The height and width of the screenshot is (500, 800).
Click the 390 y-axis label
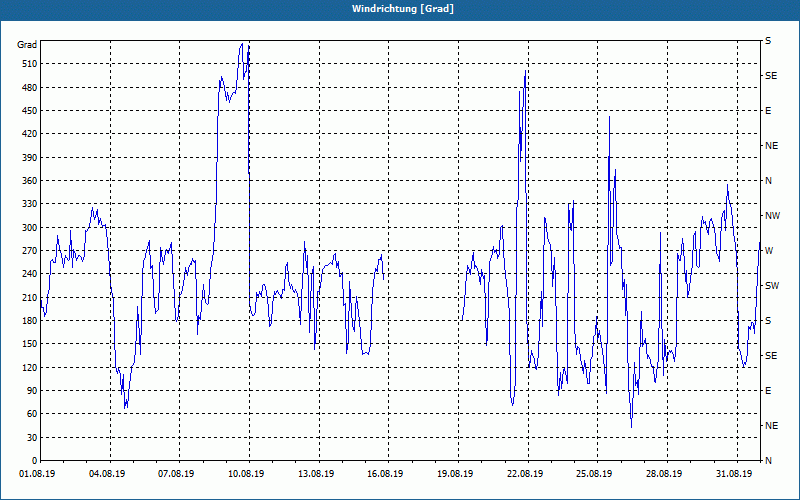click(x=30, y=158)
